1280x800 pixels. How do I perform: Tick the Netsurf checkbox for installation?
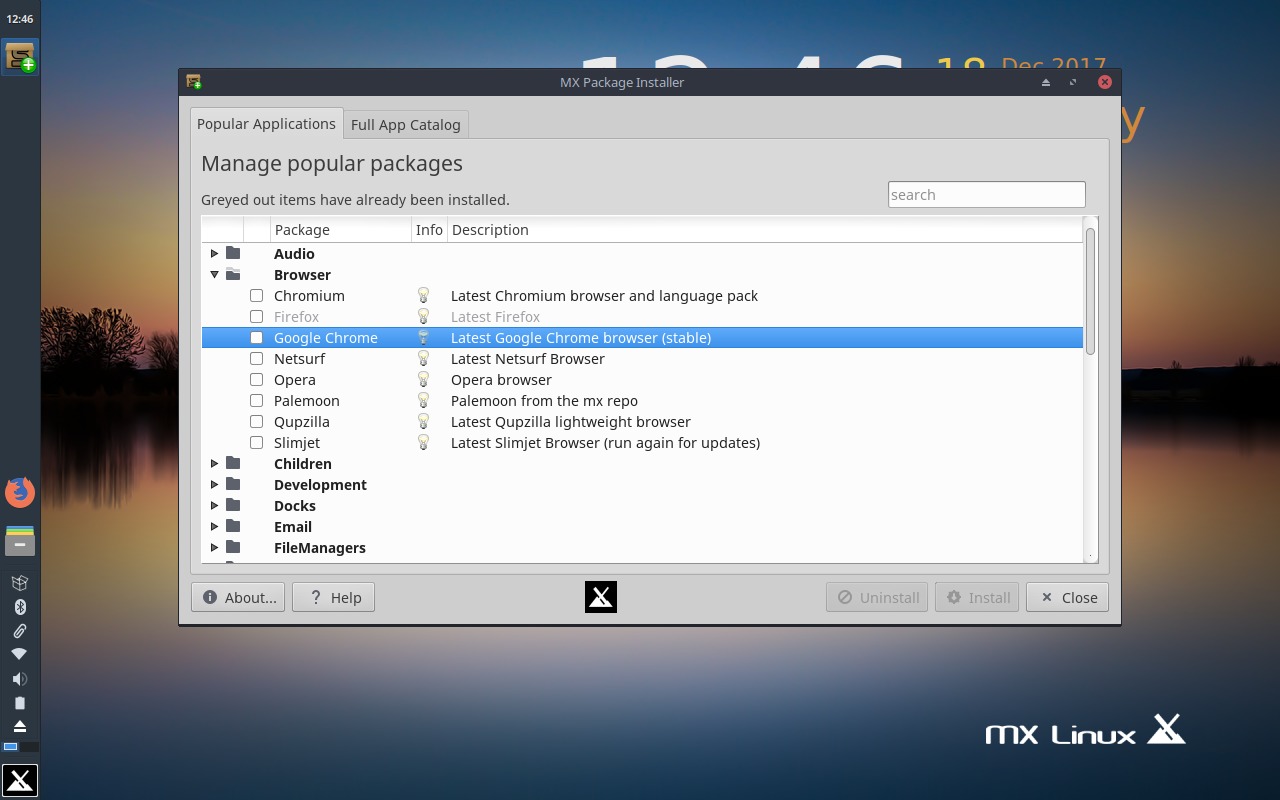point(256,358)
